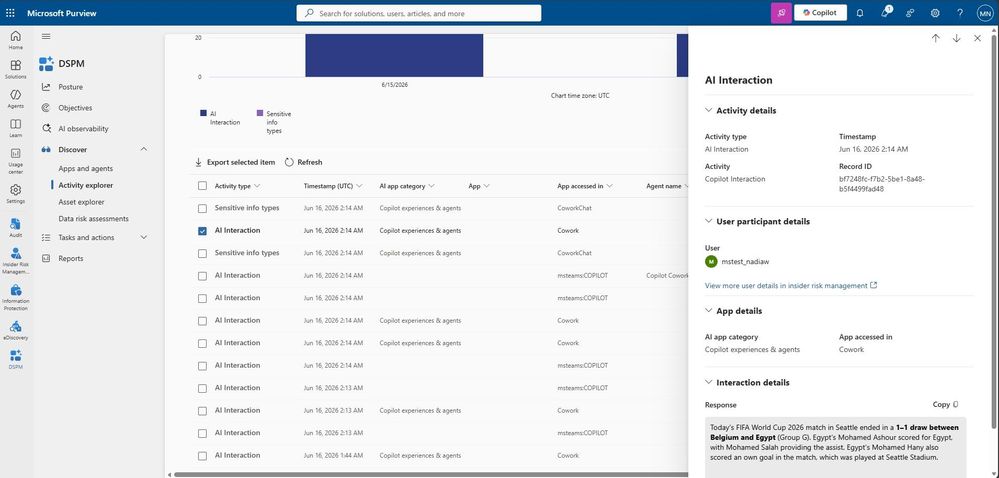This screenshot has height=478, width=999.
Task: Copy the response with Copy icon
Action: tap(945, 405)
